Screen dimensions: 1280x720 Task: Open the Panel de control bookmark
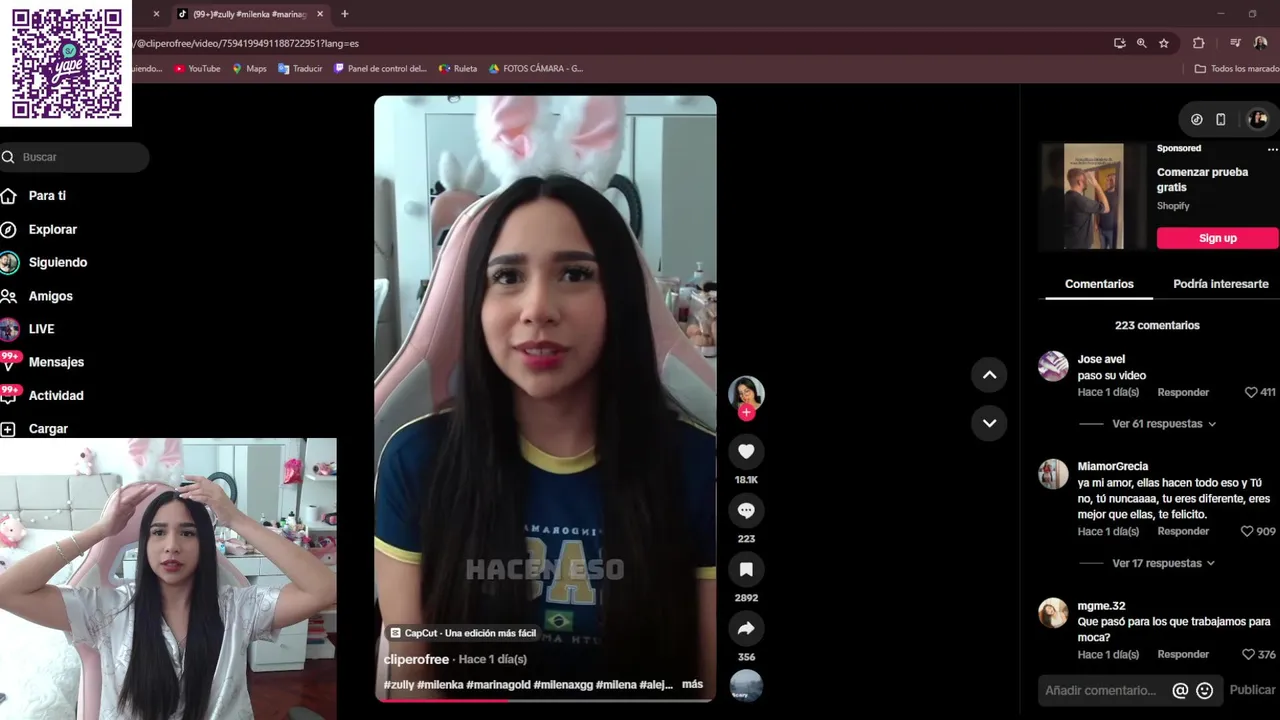(380, 69)
